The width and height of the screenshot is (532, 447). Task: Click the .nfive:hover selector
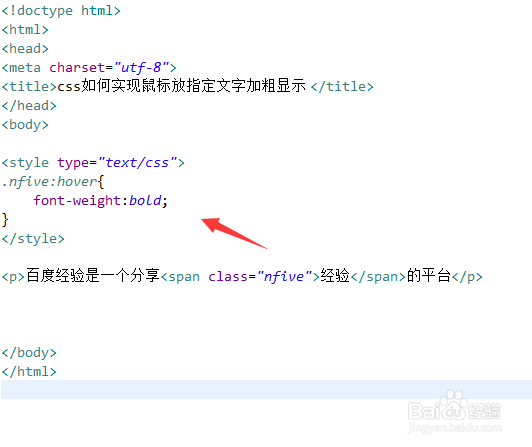pyautogui.click(x=50, y=182)
